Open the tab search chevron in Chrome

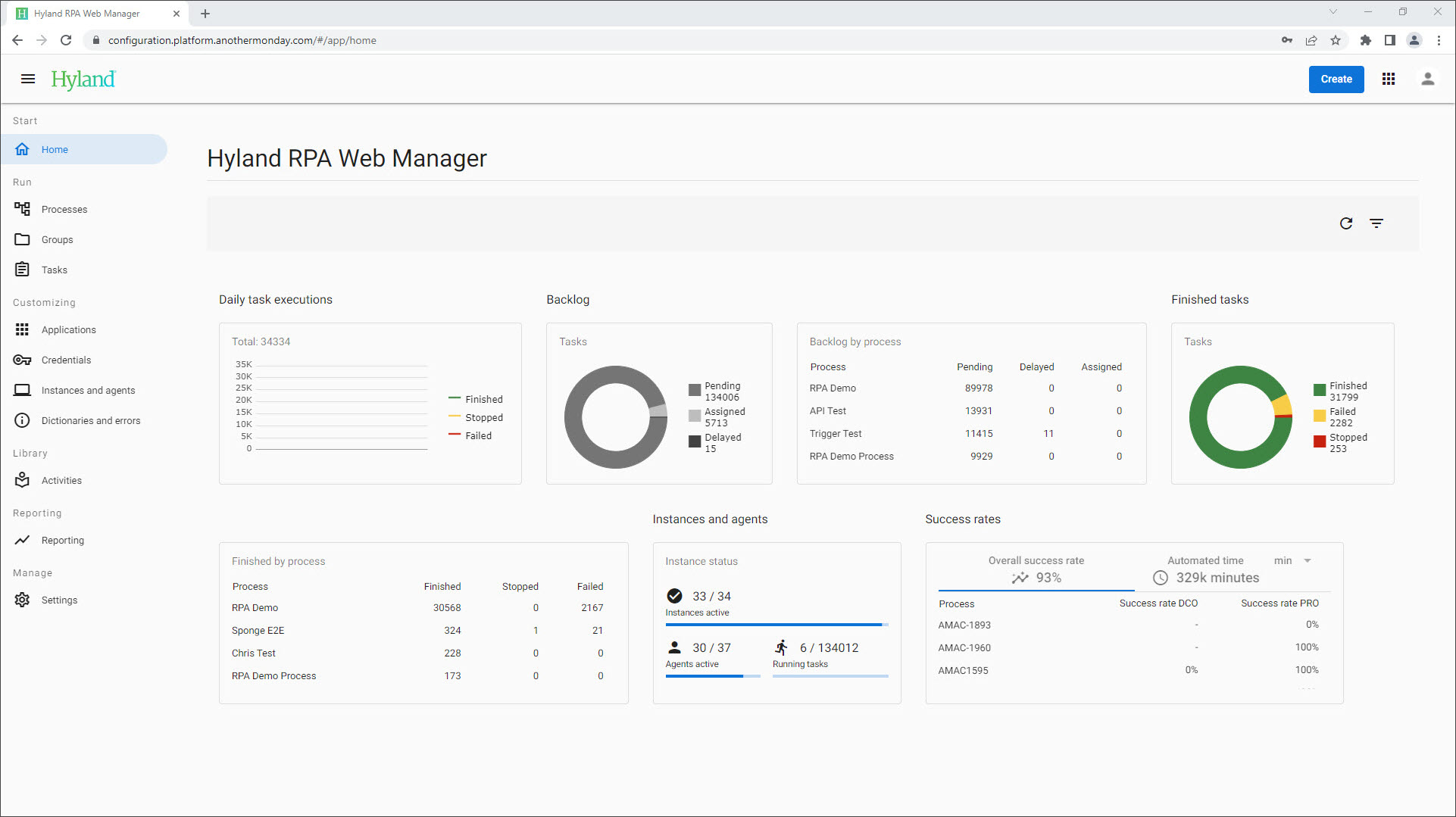coord(1333,11)
